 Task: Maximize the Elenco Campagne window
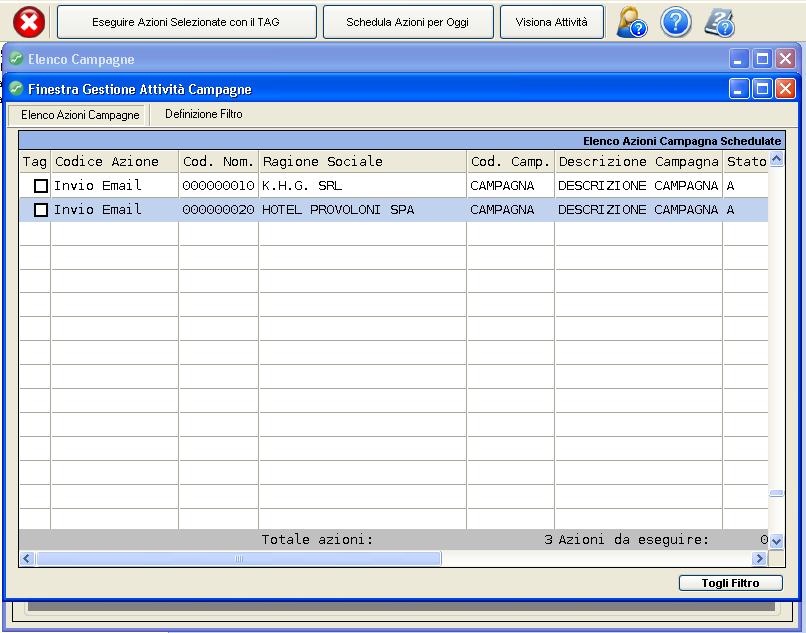click(x=762, y=59)
